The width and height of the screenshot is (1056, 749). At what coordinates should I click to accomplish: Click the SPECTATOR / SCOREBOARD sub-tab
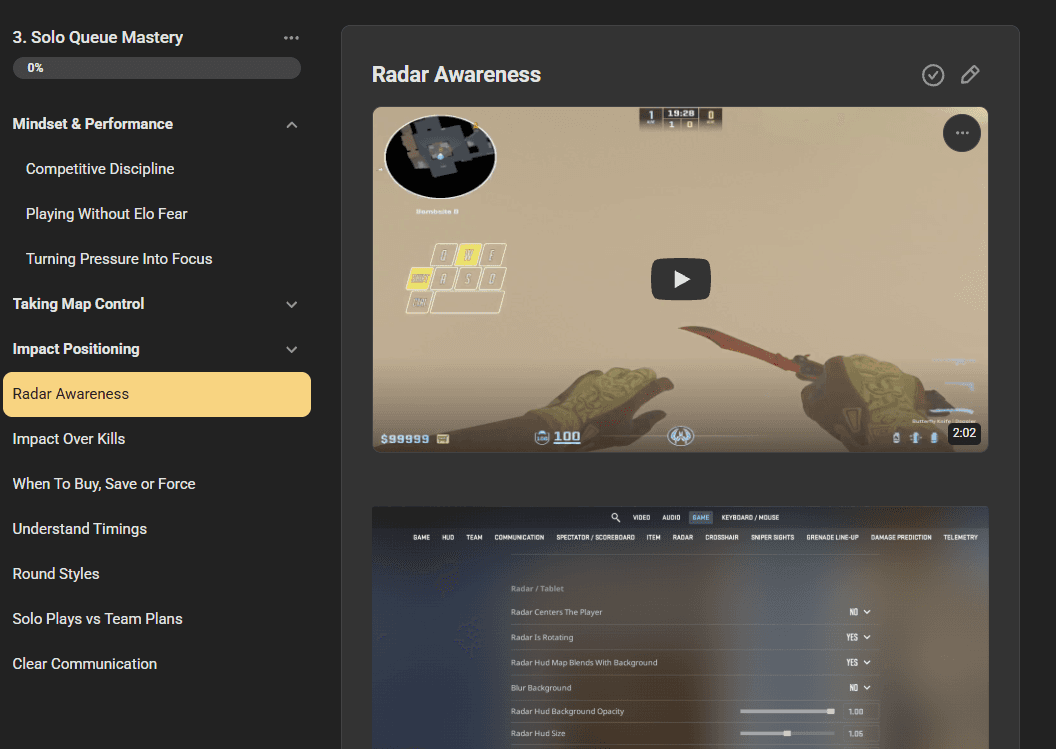tap(595, 538)
